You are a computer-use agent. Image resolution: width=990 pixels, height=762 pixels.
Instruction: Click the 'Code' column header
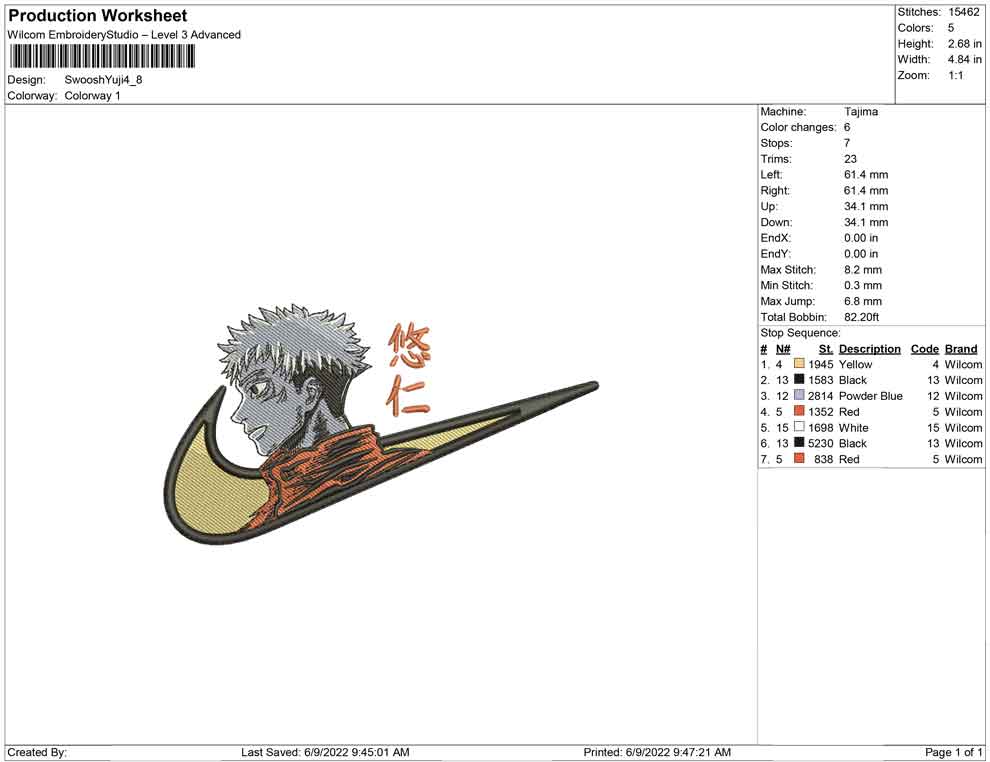pos(924,348)
